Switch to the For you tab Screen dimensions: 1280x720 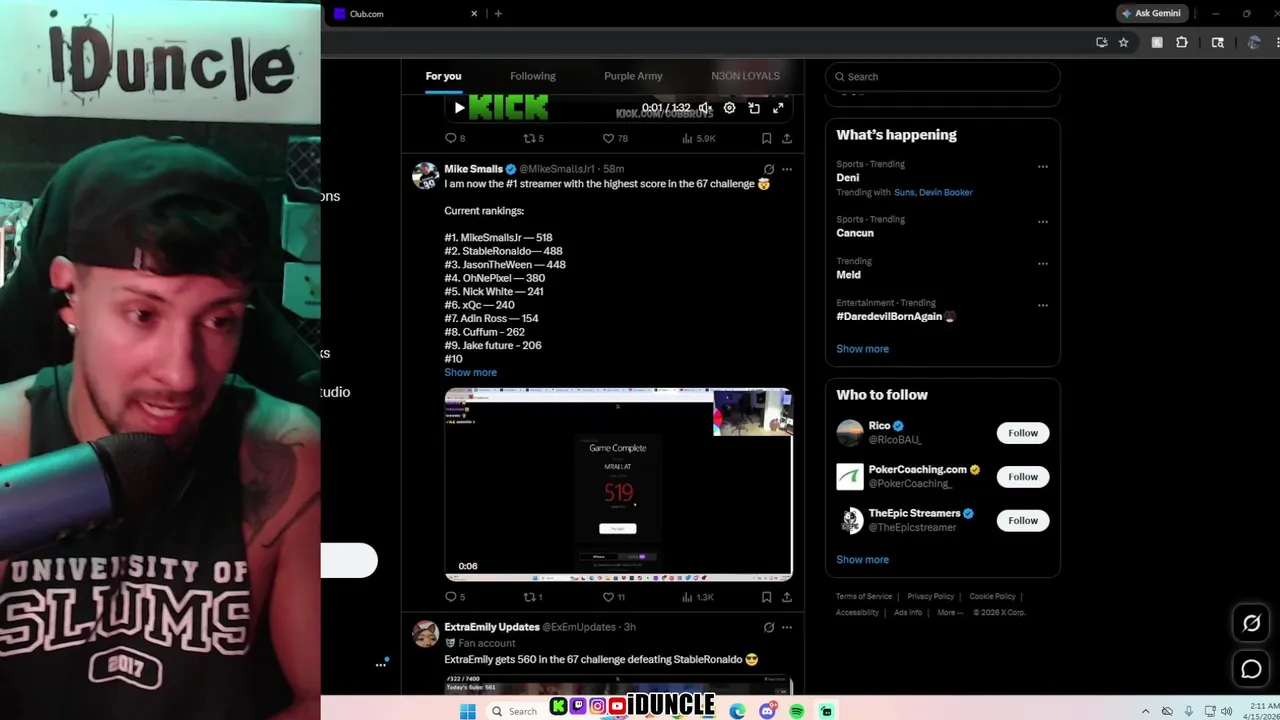[443, 76]
